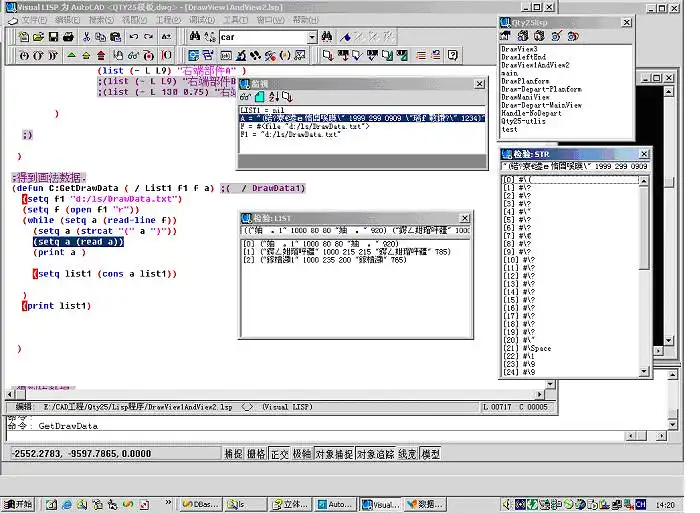
Task: Click the Help question mark toolbar icon
Action: (452, 55)
